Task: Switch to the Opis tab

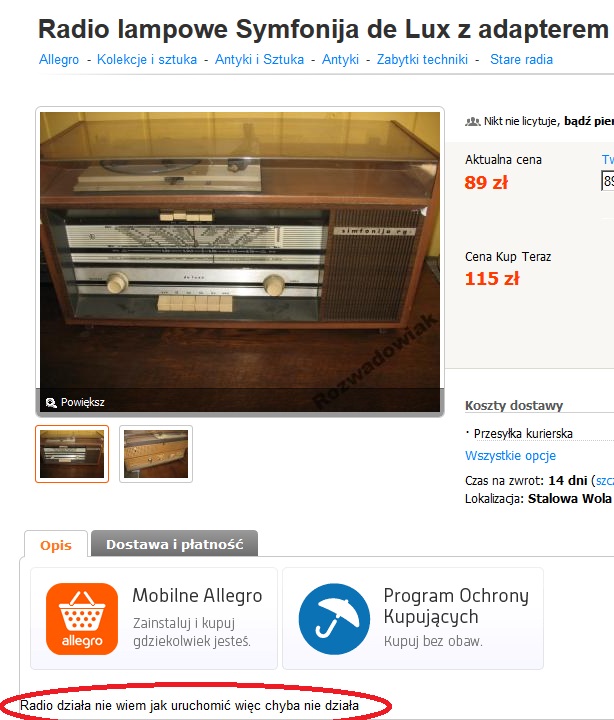Action: click(x=56, y=545)
